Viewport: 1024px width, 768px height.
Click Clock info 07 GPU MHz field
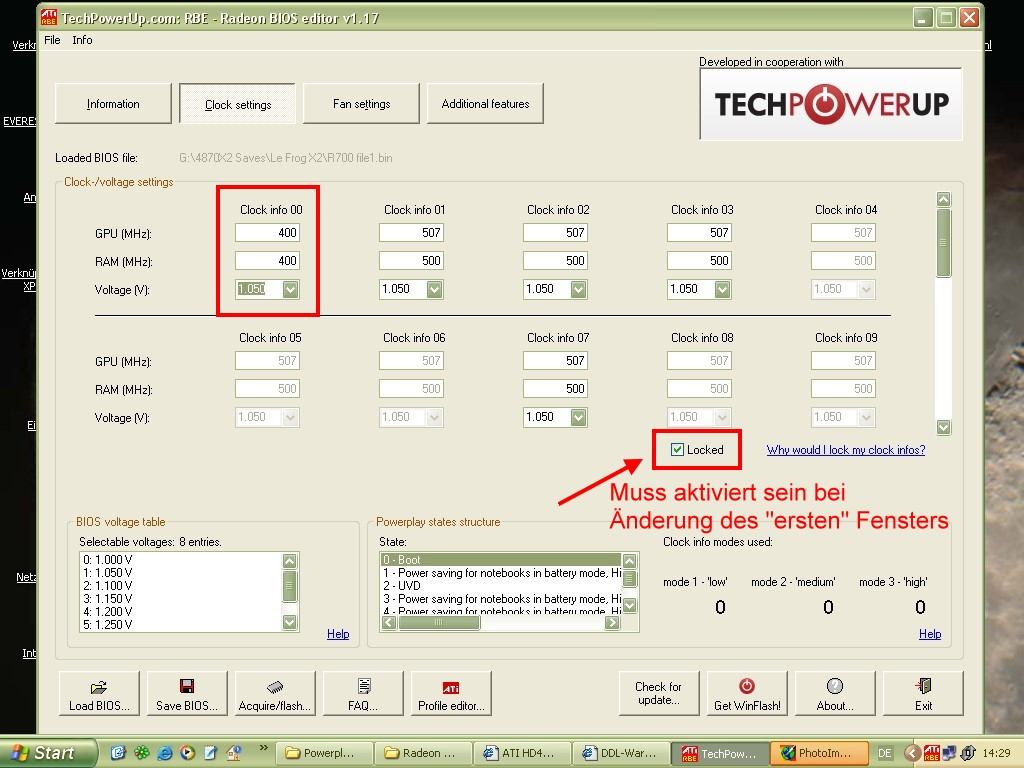(555, 360)
